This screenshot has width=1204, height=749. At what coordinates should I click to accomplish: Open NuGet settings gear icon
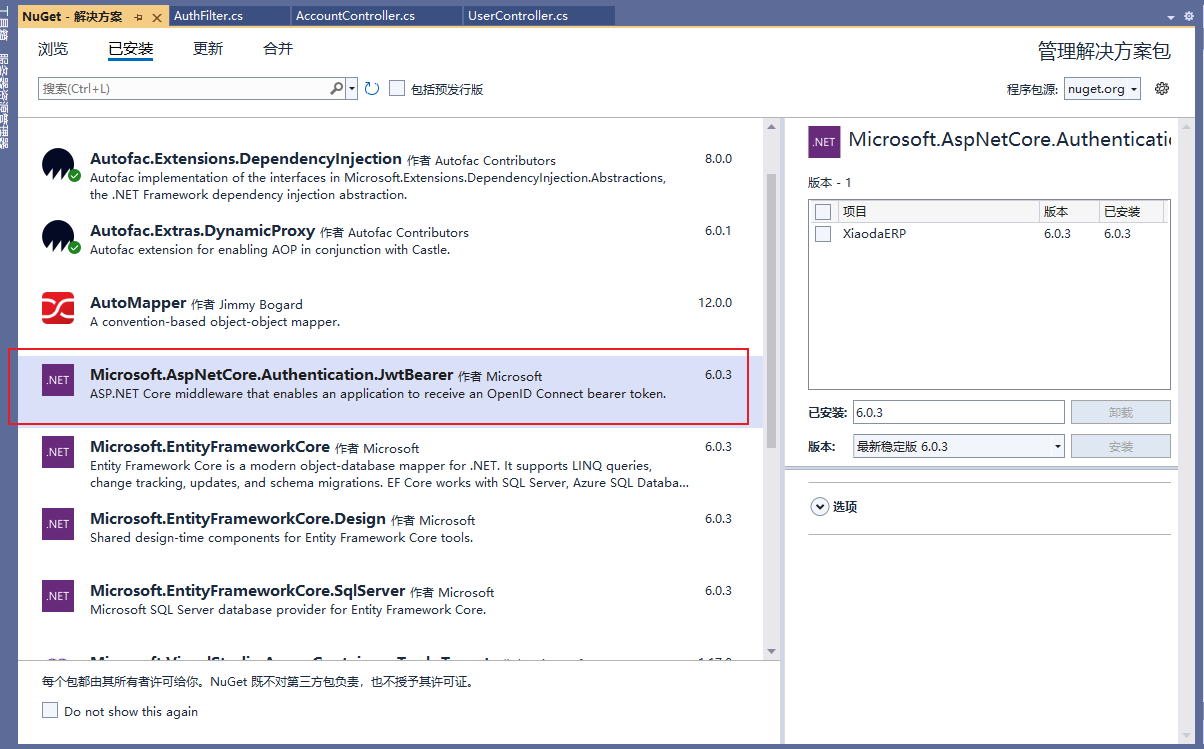click(x=1161, y=89)
